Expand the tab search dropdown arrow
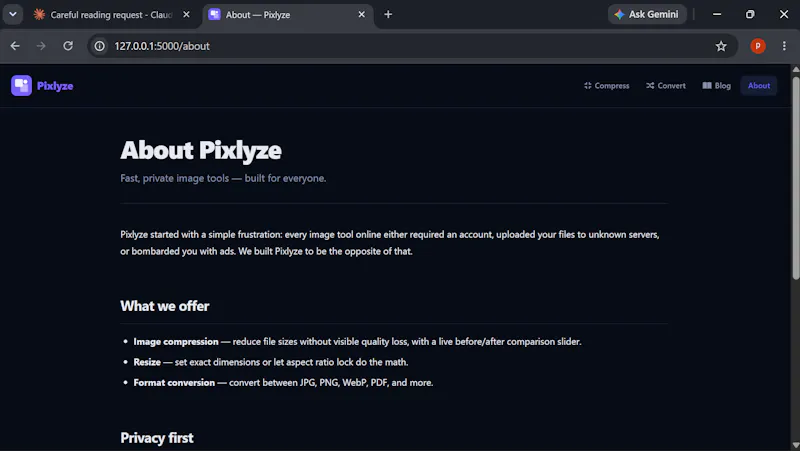This screenshot has height=451, width=800. pyautogui.click(x=13, y=14)
